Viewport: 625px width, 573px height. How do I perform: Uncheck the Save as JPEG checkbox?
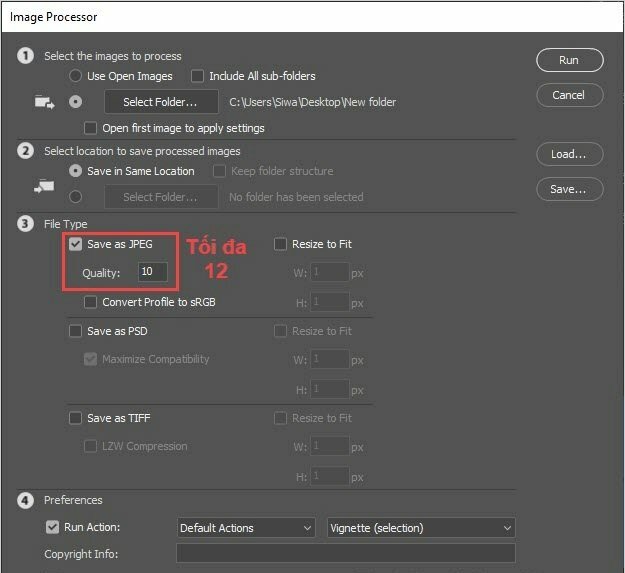(75, 244)
